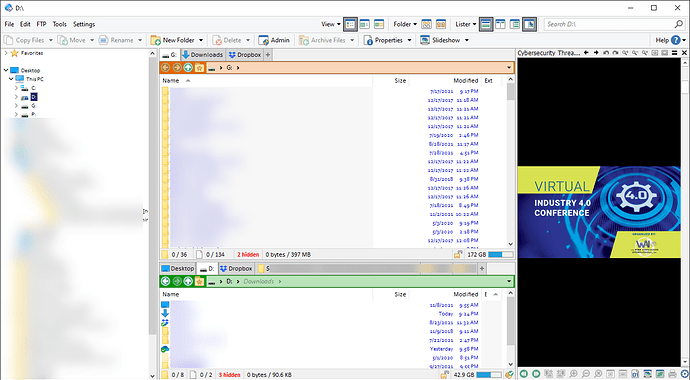Toggle dual horizontal Lister layout
The image size is (690, 380).
(x=486, y=24)
